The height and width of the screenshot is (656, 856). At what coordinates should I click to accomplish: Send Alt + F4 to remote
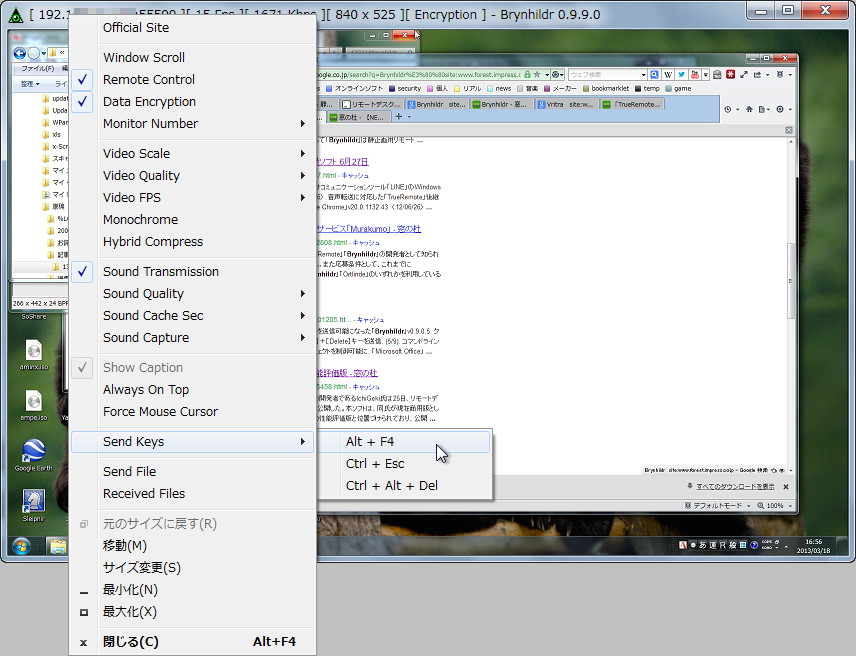(405, 442)
